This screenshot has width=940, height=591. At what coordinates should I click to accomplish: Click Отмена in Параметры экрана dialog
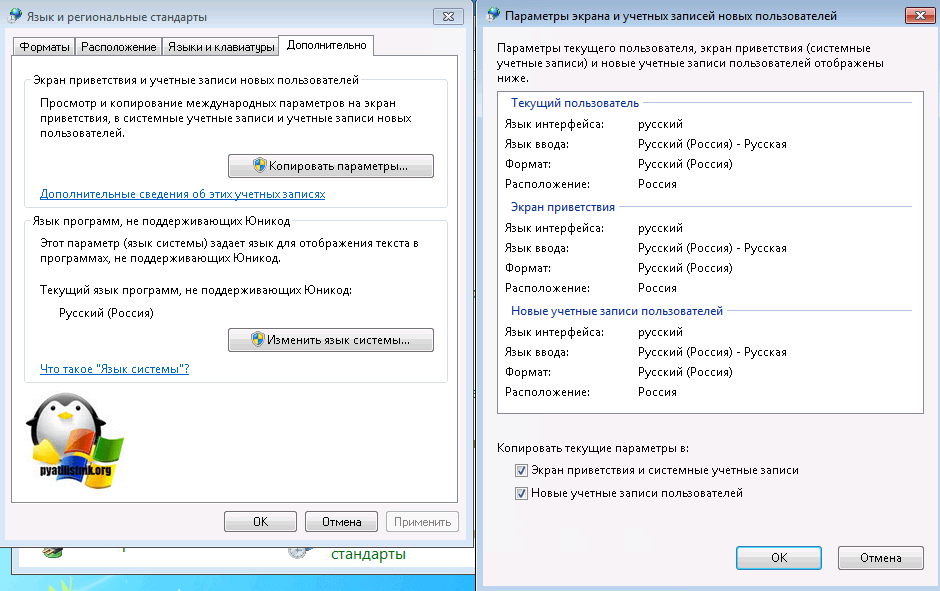coord(879,558)
